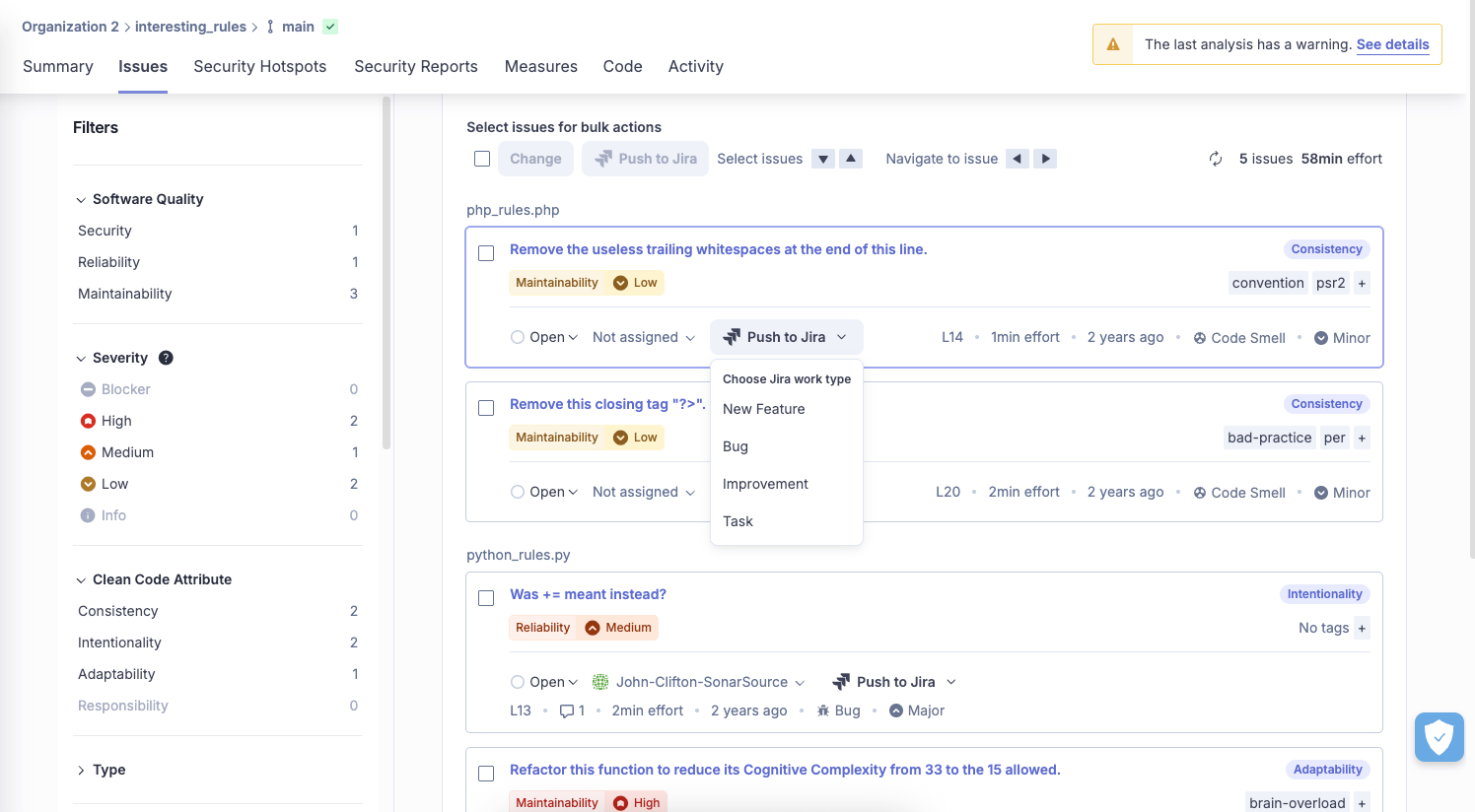Click the branch icon next to main

click(x=268, y=27)
